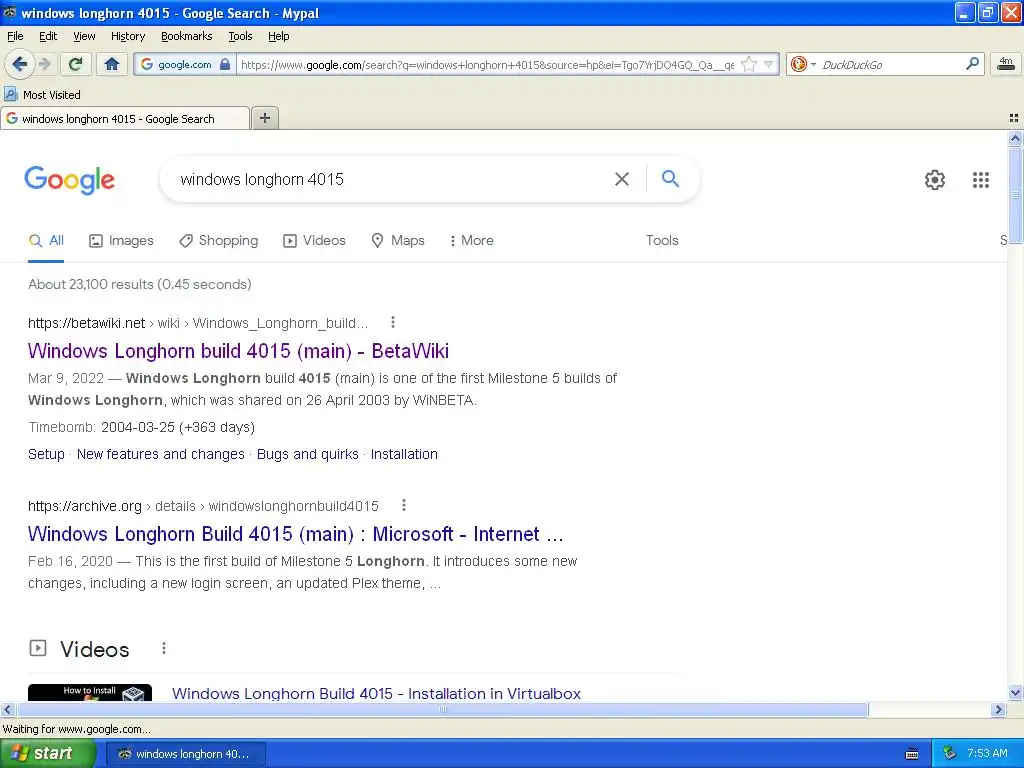This screenshot has height=768, width=1024.
Task: Open Installation in Virtualbox video link
Action: pos(376,693)
